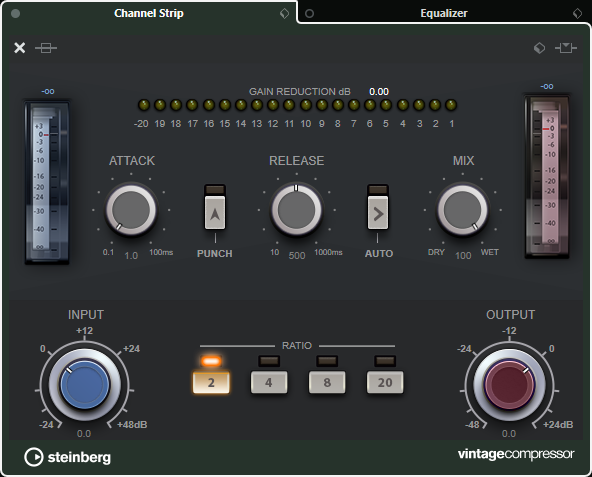Click the blue Input gain knob

click(85, 385)
